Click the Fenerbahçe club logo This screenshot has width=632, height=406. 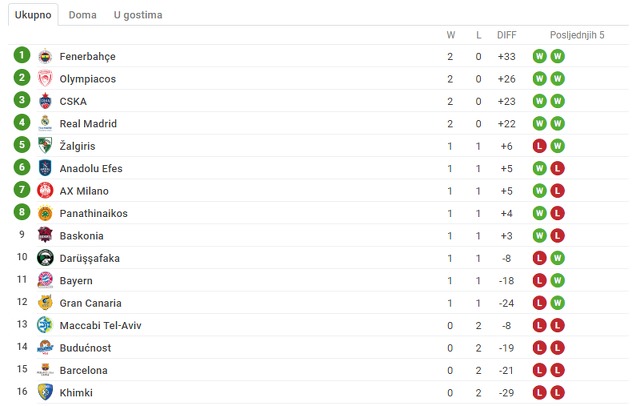click(45, 56)
